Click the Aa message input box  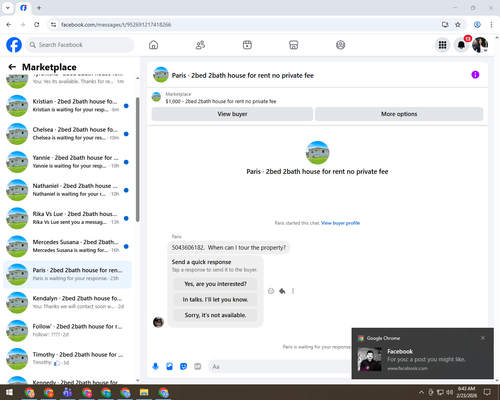point(280,367)
